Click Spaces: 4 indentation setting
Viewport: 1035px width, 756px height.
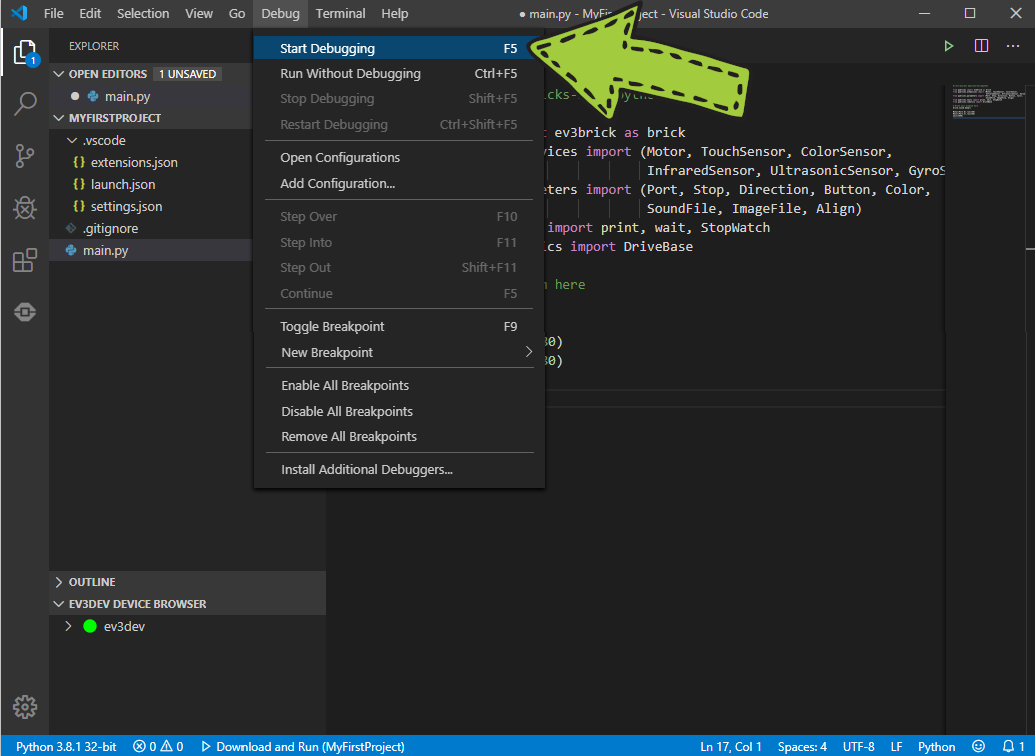point(802,746)
